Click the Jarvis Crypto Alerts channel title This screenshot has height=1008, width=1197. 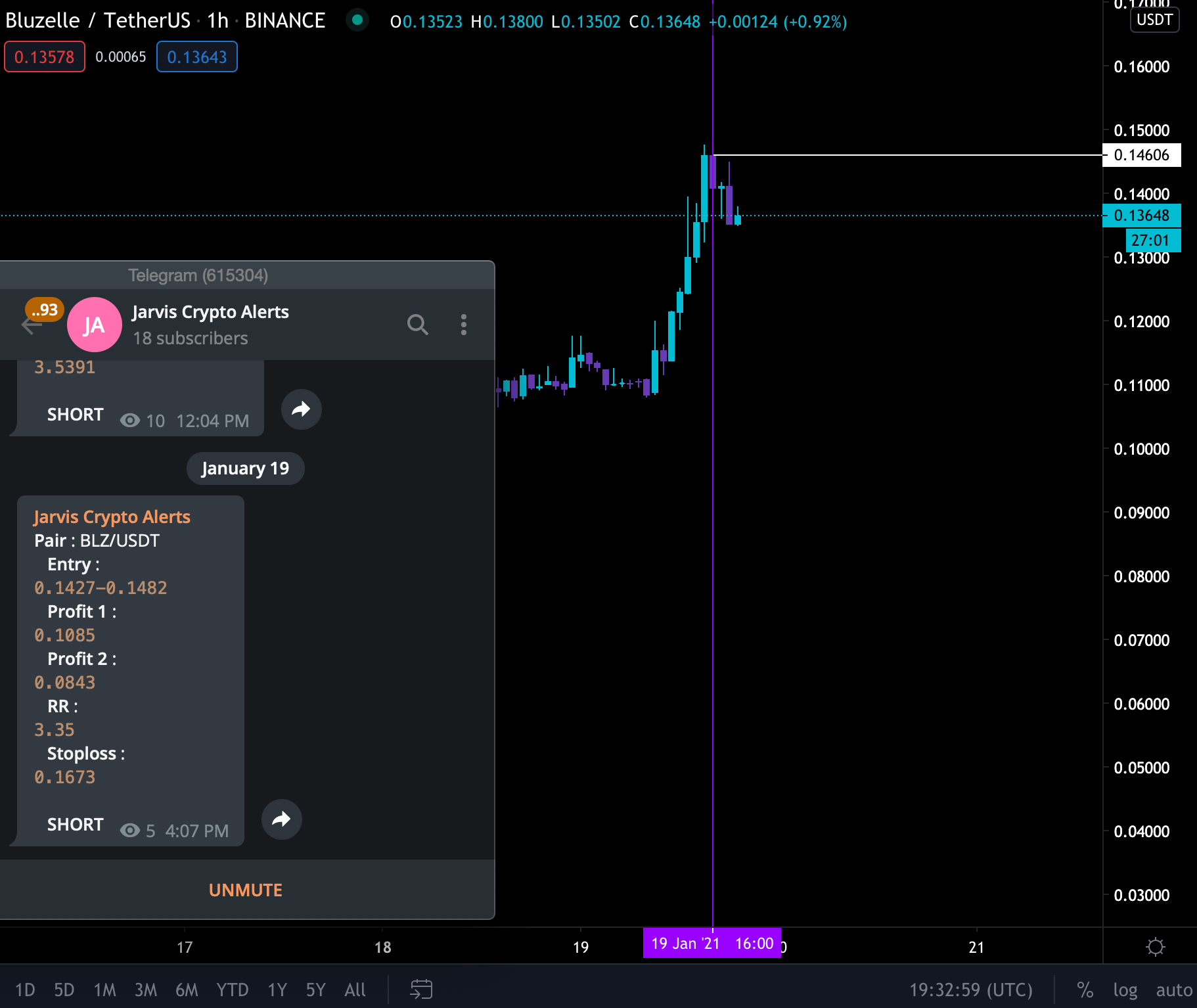210,311
